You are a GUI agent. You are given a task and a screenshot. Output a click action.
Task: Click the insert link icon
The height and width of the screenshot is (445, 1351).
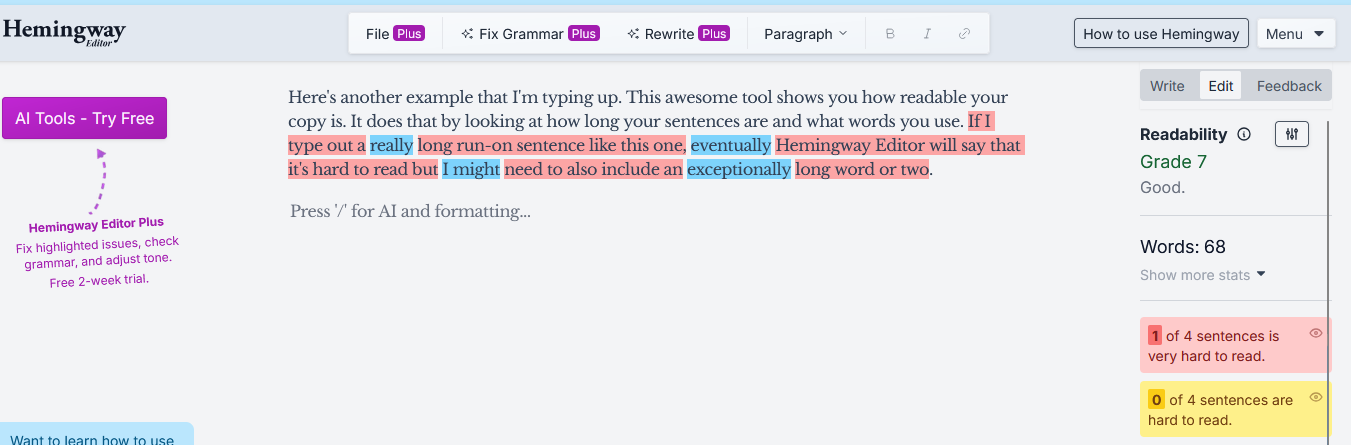[964, 34]
